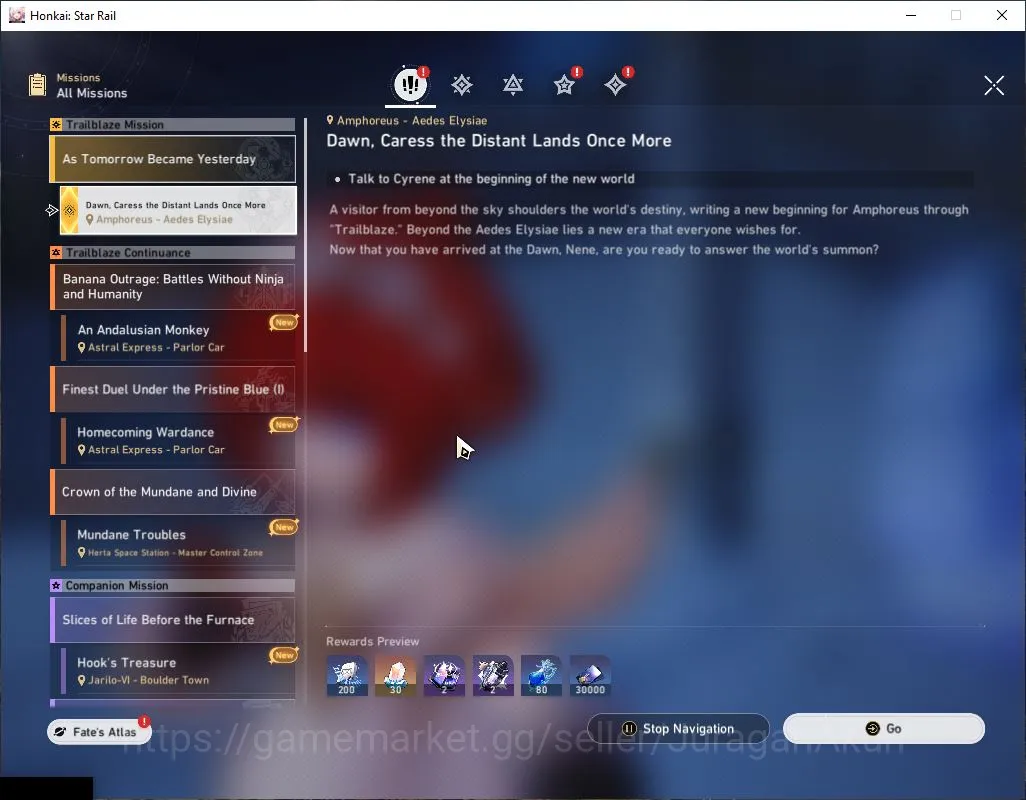The height and width of the screenshot is (800, 1026).
Task: Select An Andalusian Monkey sub-mission
Action: tap(178, 338)
